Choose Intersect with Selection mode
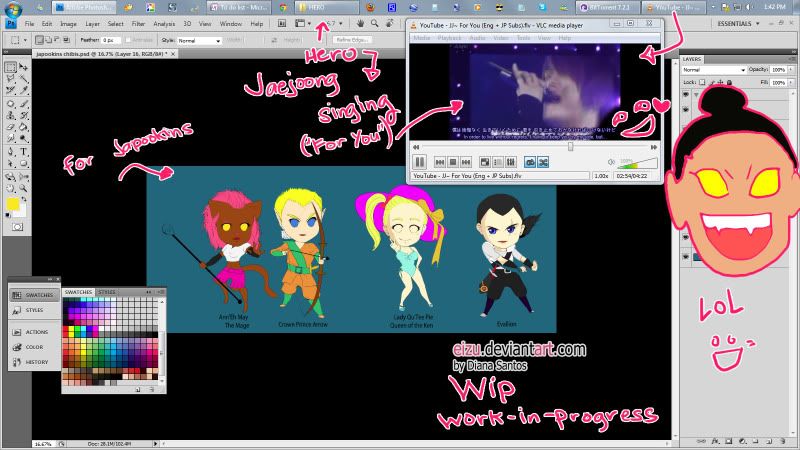 pos(66,40)
